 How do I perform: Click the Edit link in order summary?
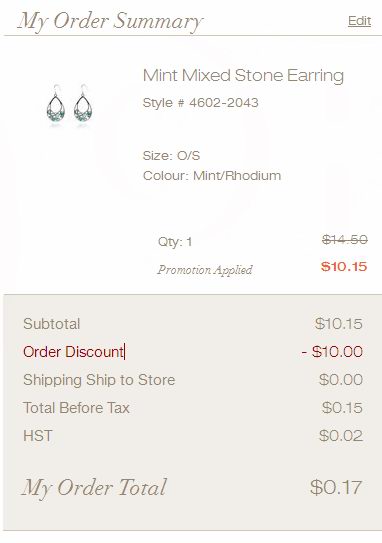coord(359,21)
